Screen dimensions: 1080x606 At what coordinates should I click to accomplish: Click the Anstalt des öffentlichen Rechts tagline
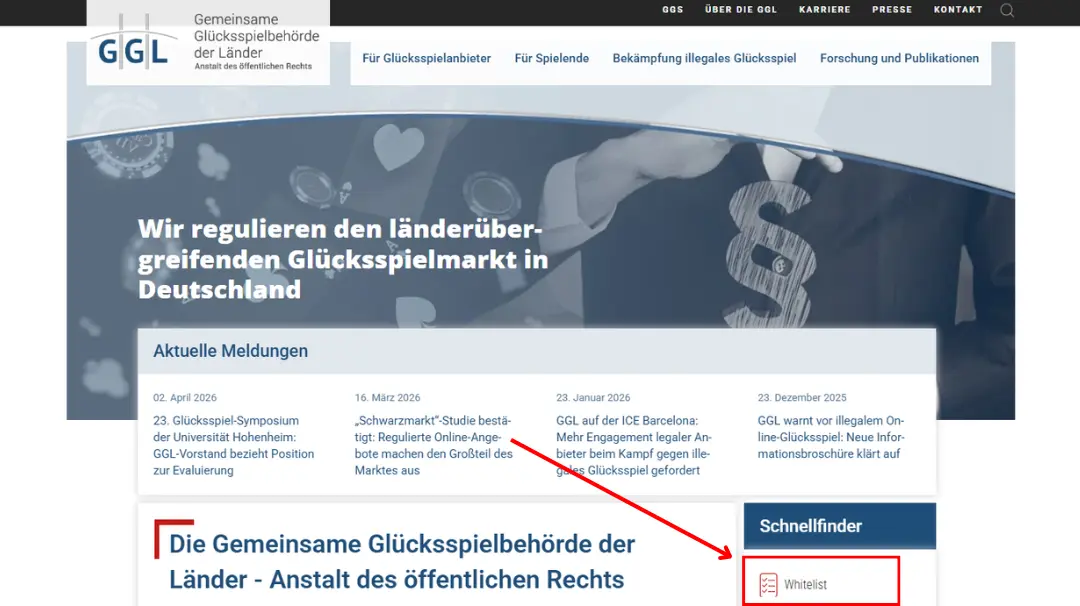253,66
